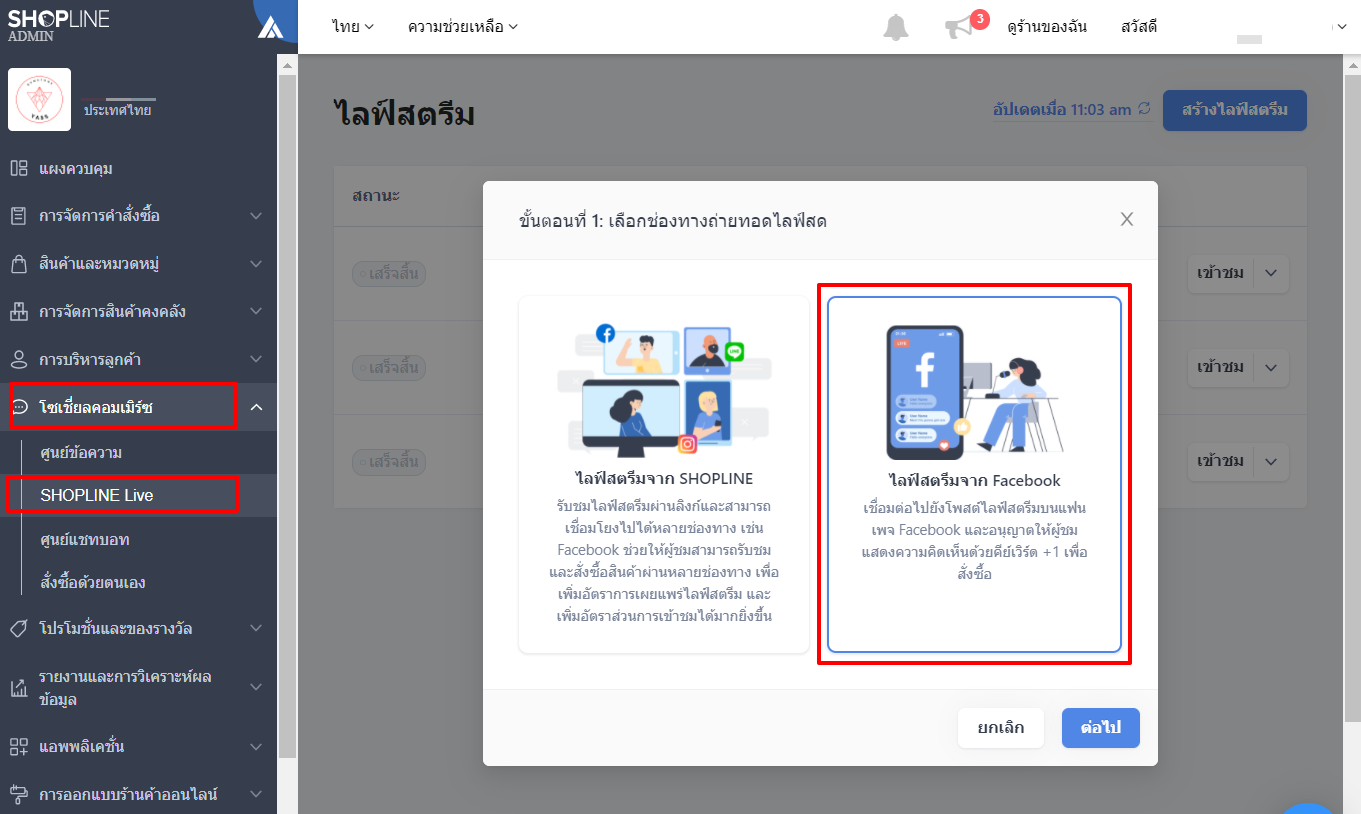Click the store avatar thumbnail
Viewport: 1361px width, 814px height.
[x=39, y=99]
